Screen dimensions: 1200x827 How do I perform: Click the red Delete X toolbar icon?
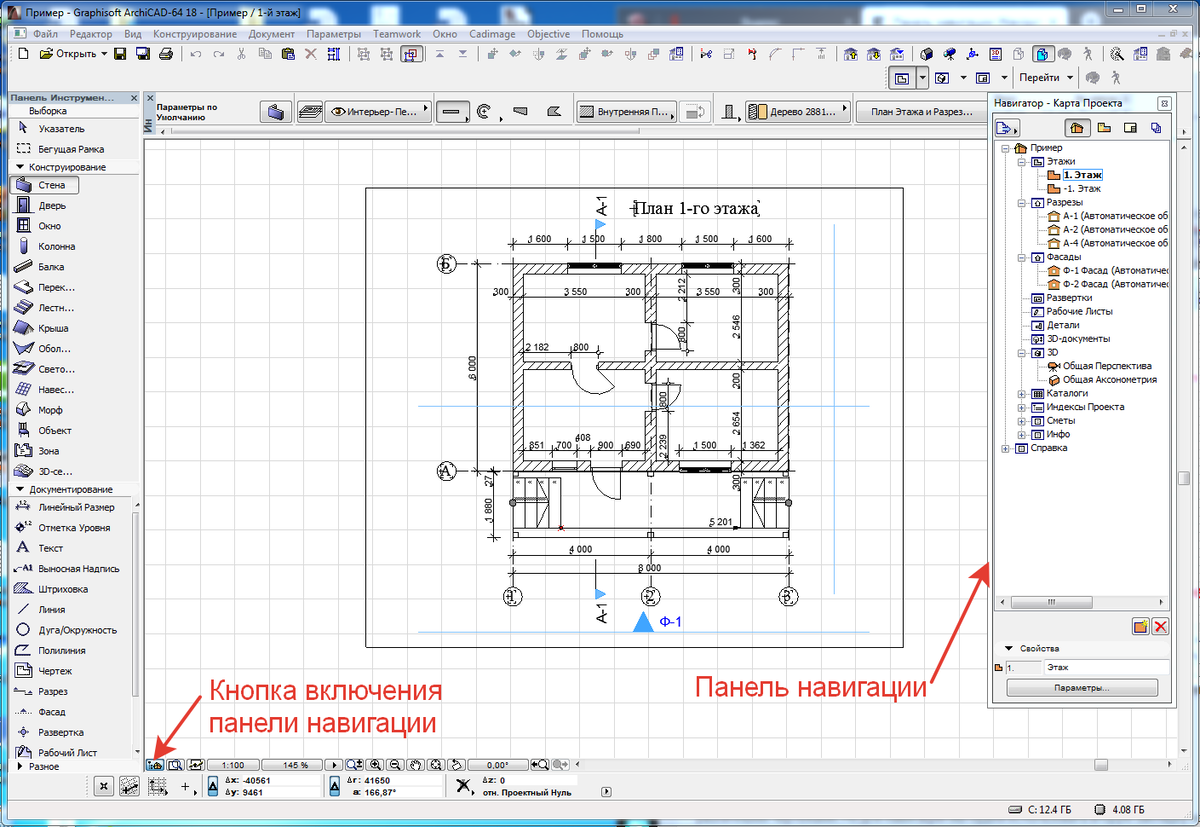pyautogui.click(x=310, y=53)
